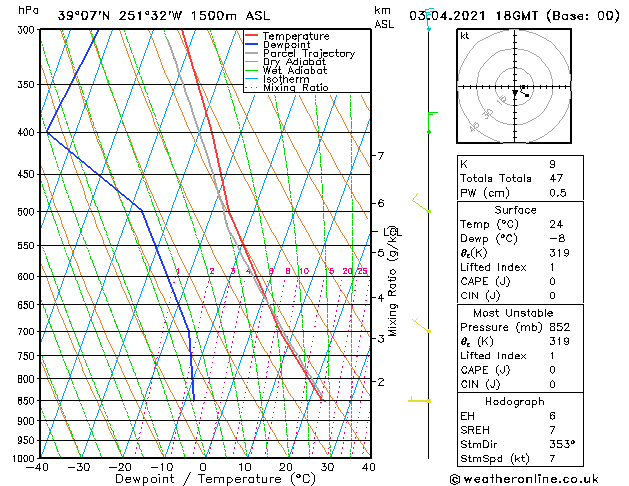Click the LCL marker on the altitude axis

392,232
